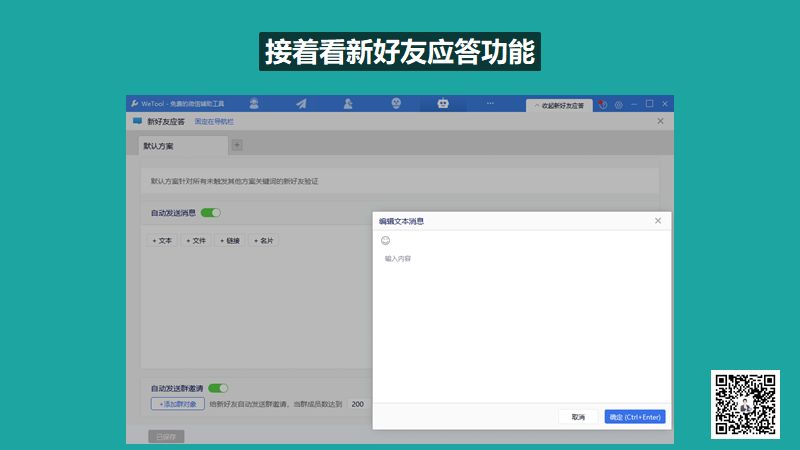
Task: Click the paper plane mass-send icon
Action: (x=301, y=103)
